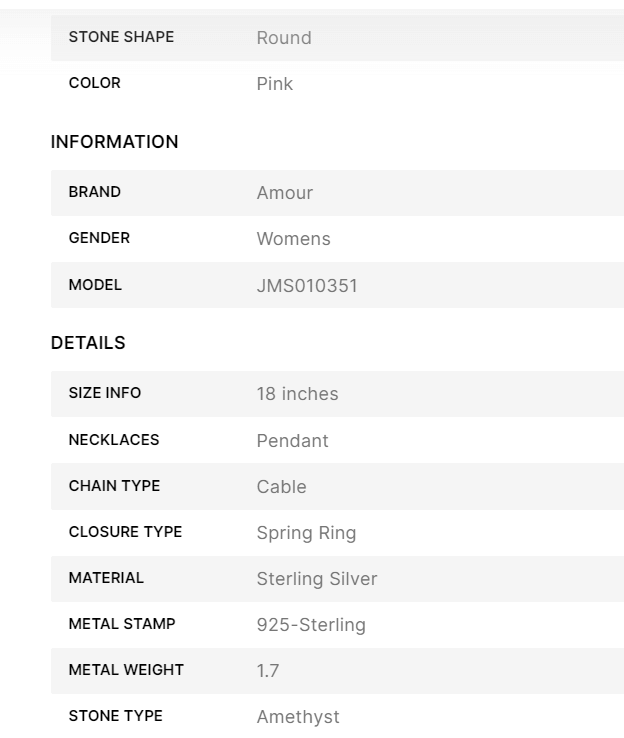This screenshot has width=624, height=738.
Task: Click the STONE SHAPE row label
Action: tap(121, 37)
